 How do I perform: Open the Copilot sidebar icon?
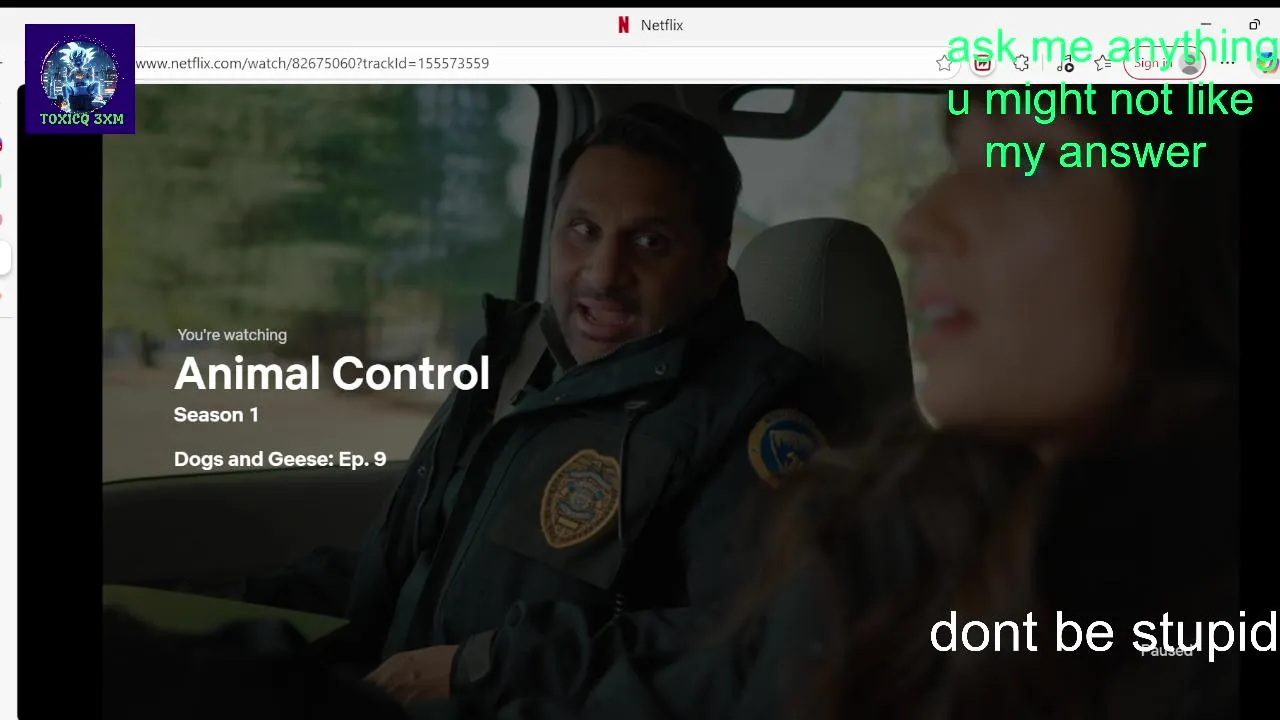[1267, 63]
